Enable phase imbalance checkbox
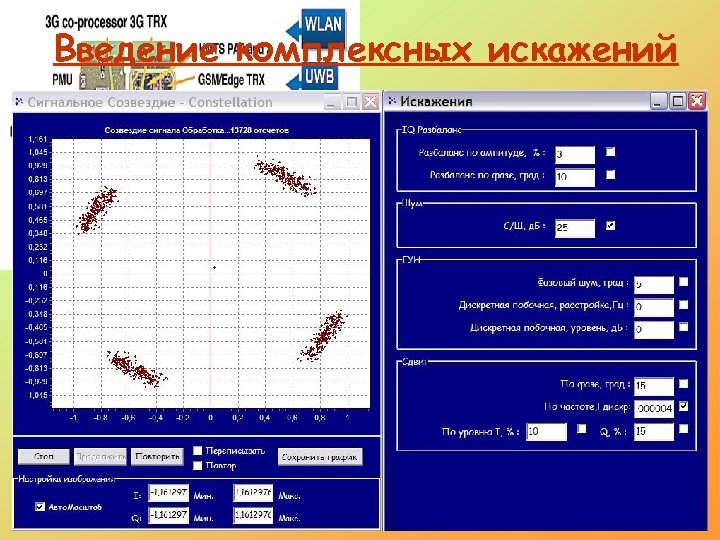Viewport: 720px width, 540px height. click(610, 174)
